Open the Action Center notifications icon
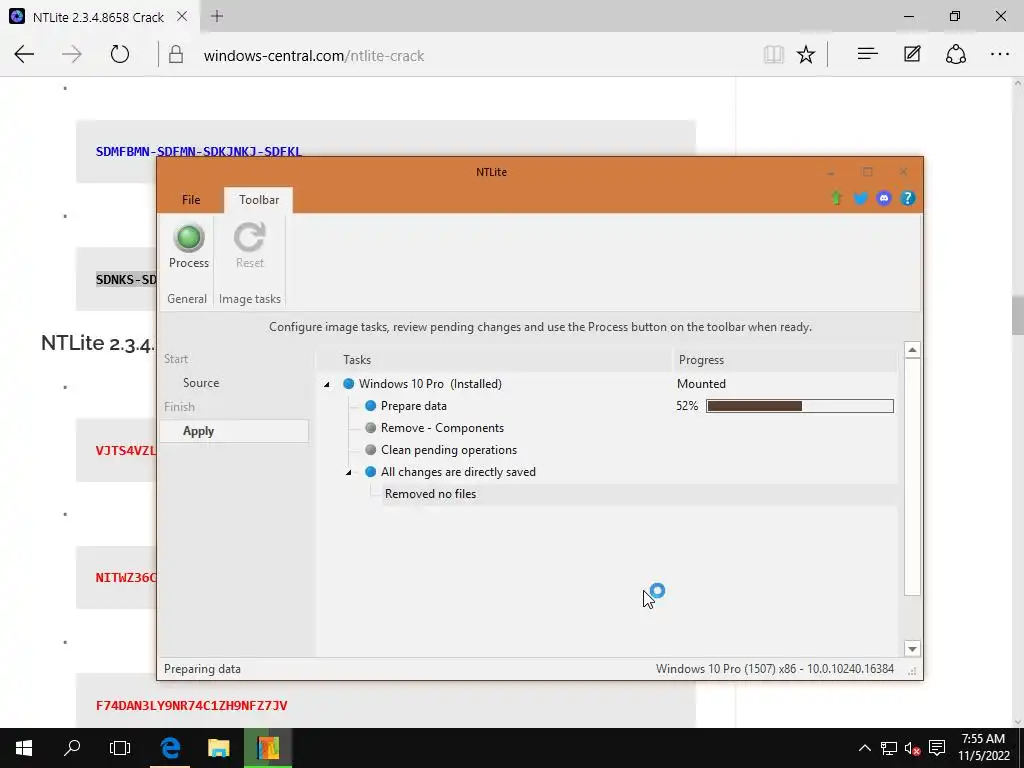 click(936, 748)
